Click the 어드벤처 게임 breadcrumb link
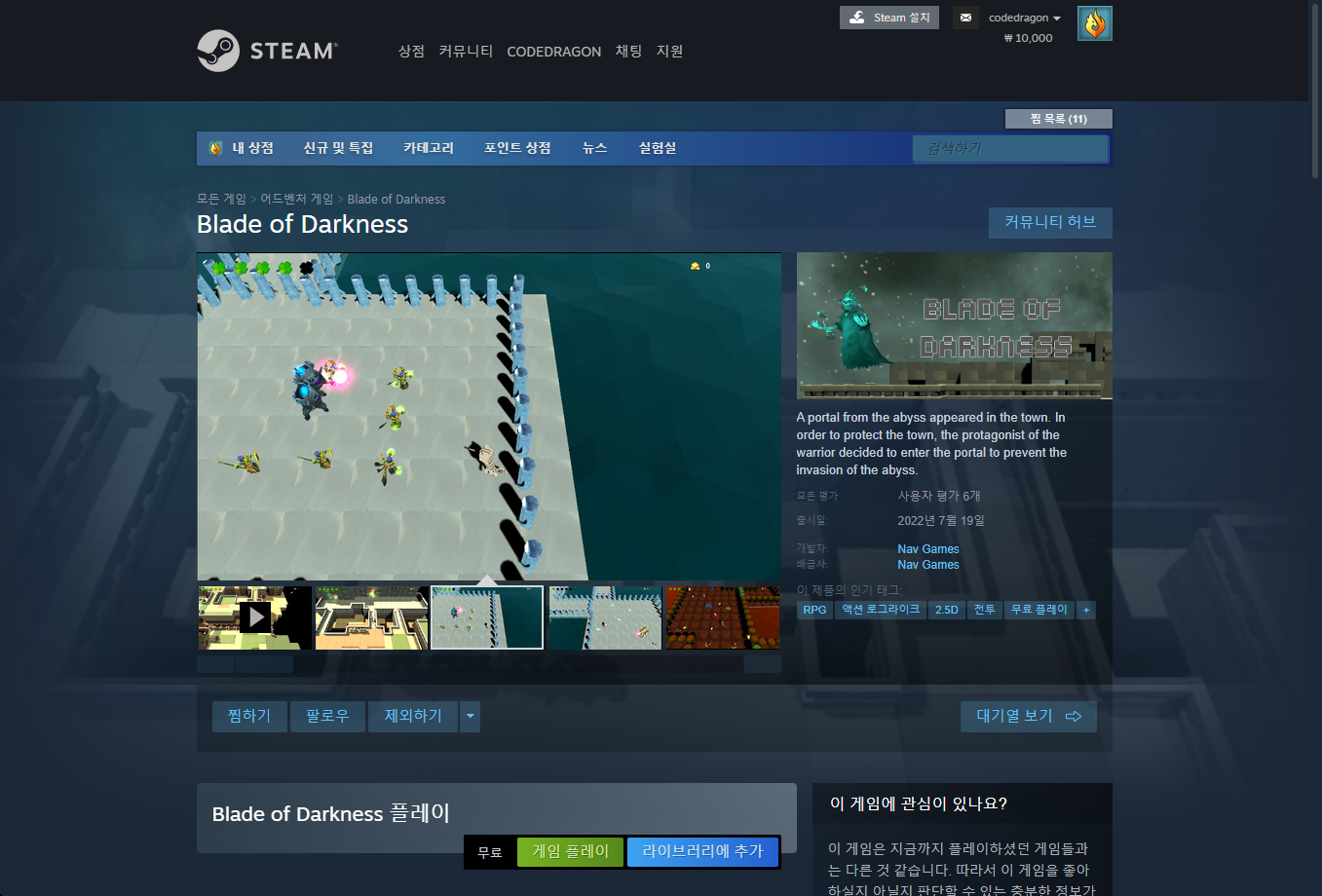The image size is (1322, 896). (296, 199)
